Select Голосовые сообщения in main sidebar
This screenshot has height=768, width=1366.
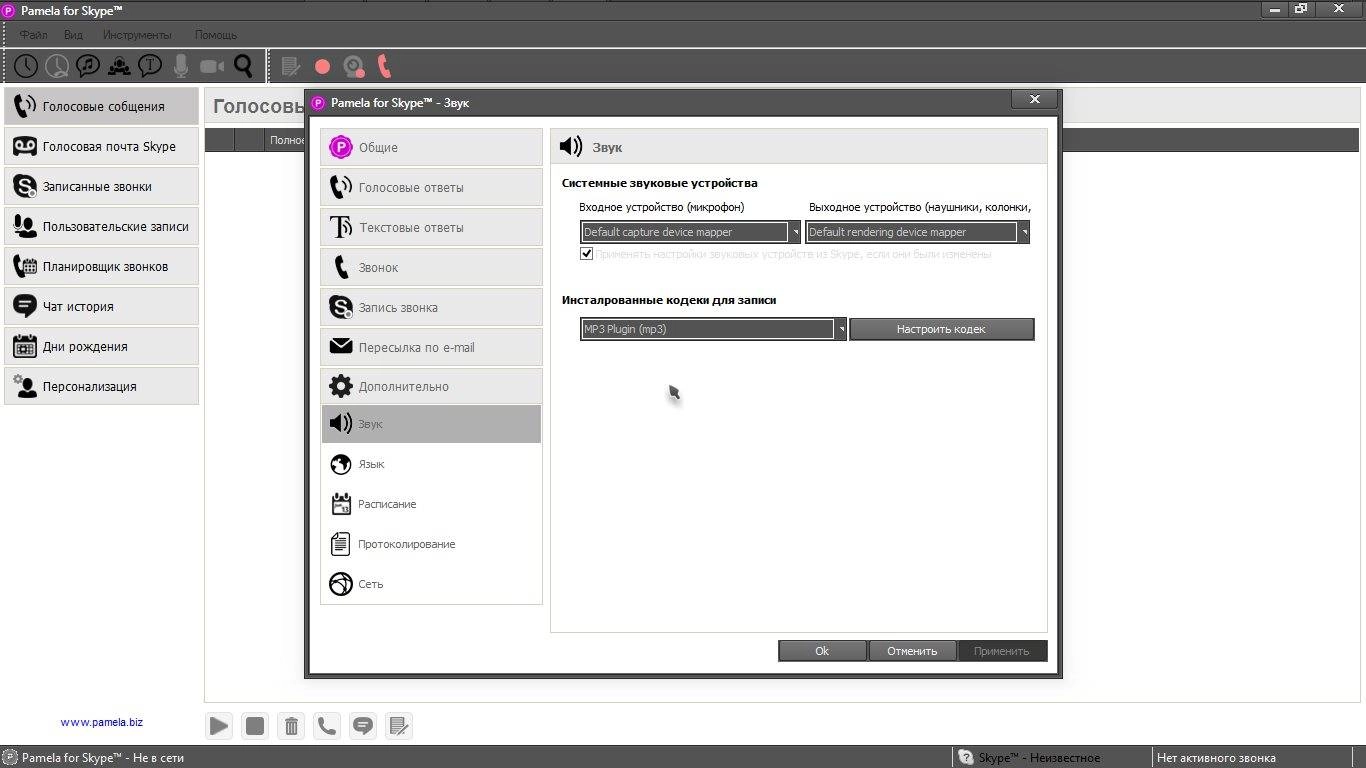(101, 106)
